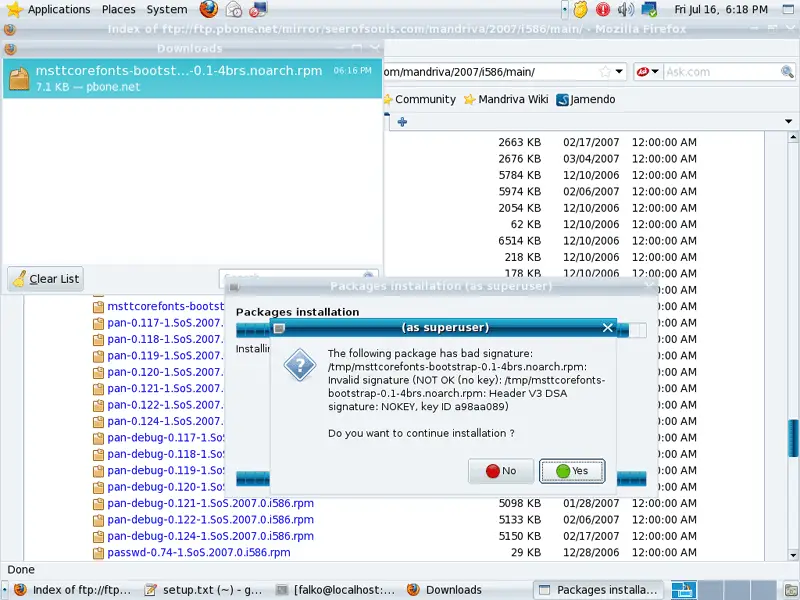Switch to setup.txt taskbar window
The width and height of the screenshot is (800, 600).
(x=203, y=590)
